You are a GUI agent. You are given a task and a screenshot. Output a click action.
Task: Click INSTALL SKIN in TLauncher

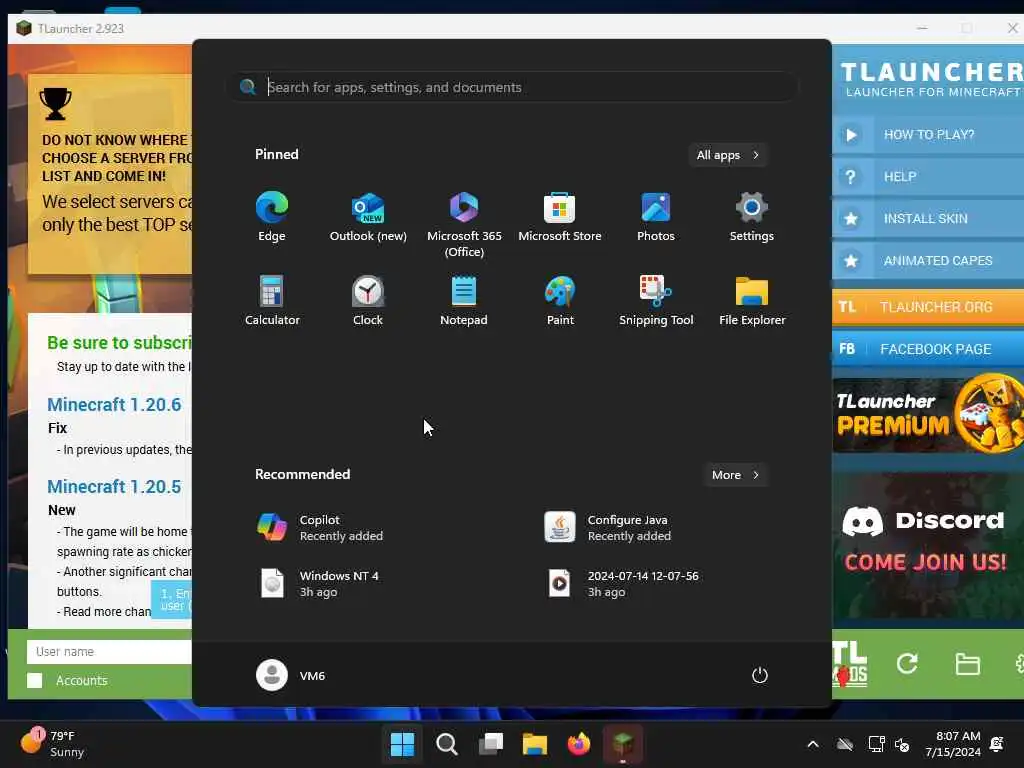point(928,219)
